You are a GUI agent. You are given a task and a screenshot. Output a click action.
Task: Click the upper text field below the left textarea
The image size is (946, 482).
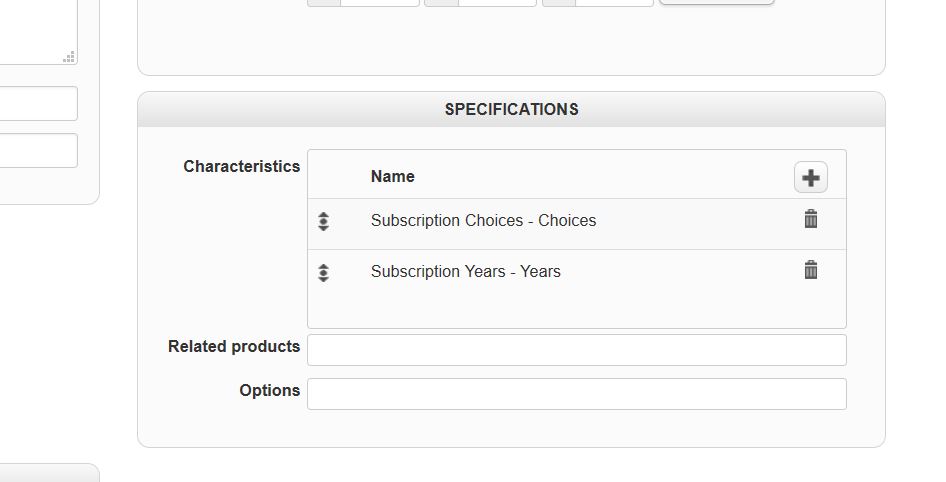(x=37, y=104)
